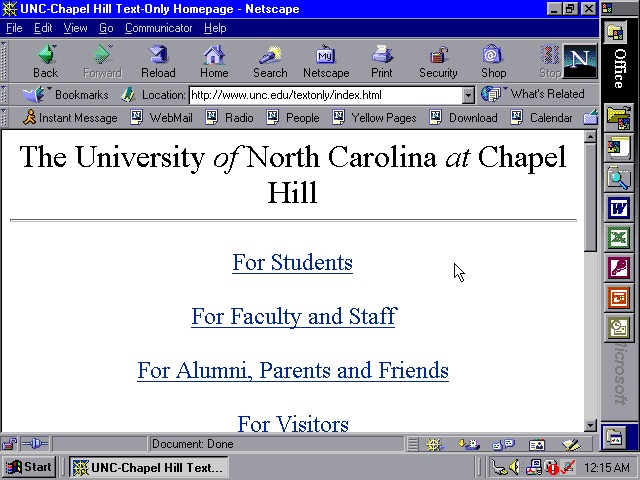Open the File menu
This screenshot has width=640, height=480.
(x=14, y=28)
